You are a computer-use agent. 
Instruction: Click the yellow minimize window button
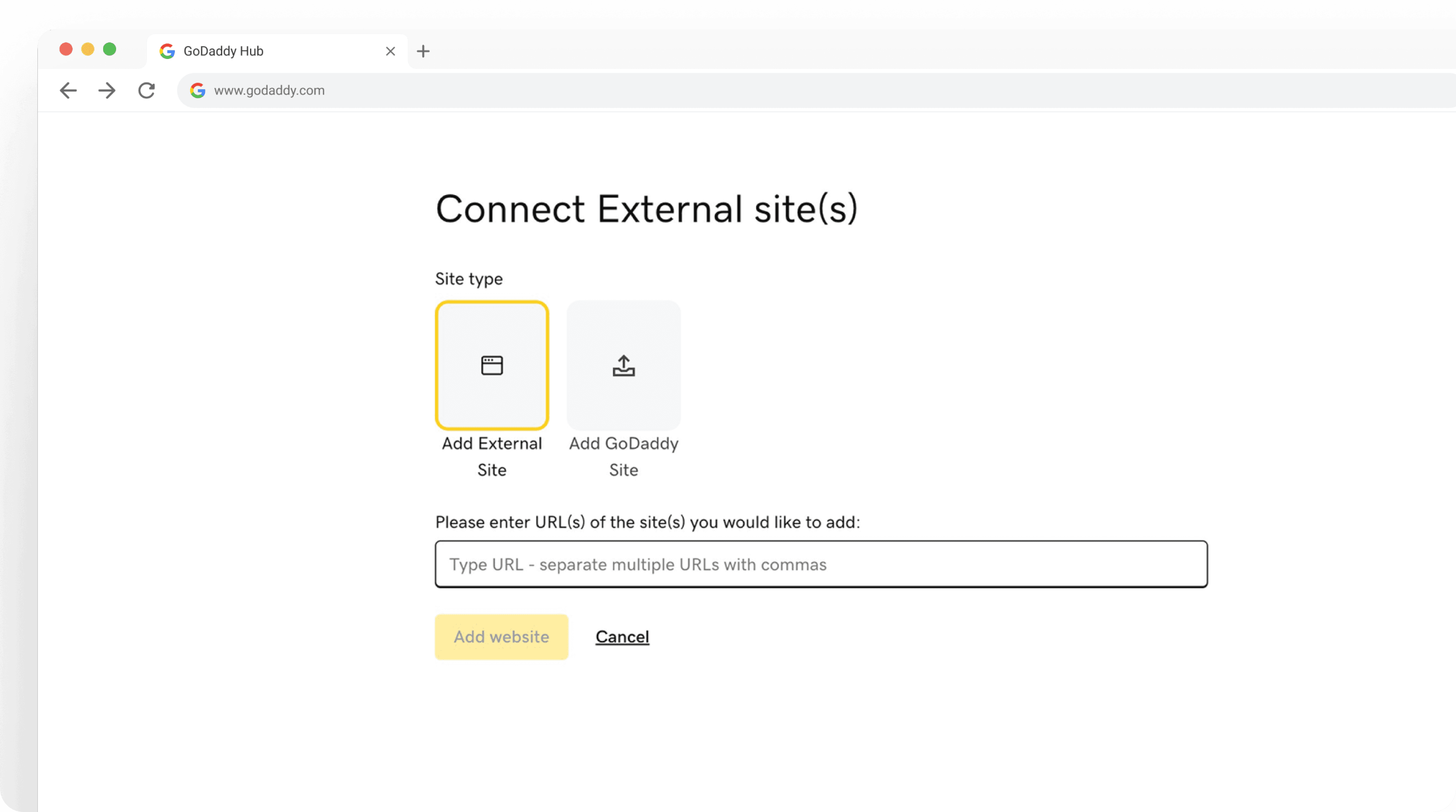[x=88, y=49]
